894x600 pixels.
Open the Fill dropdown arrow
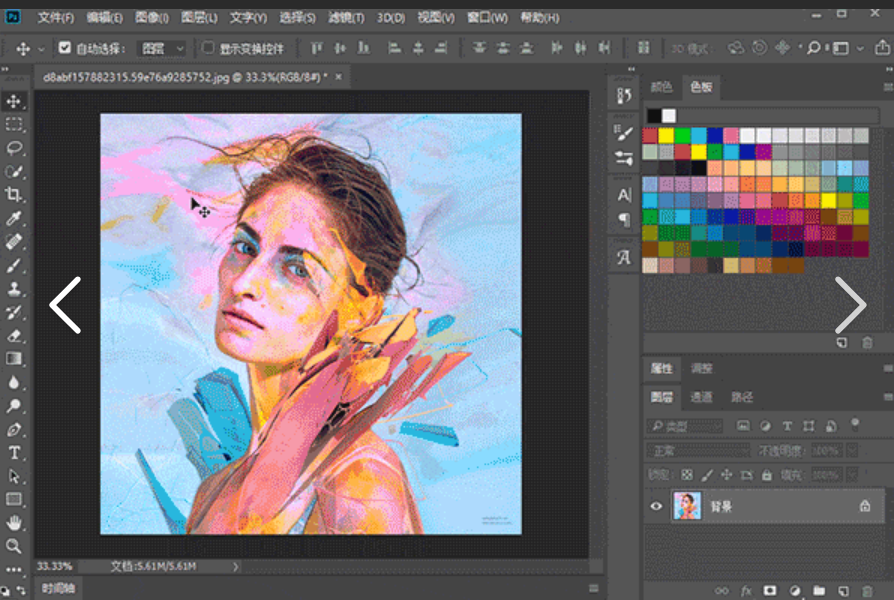[x=852, y=475]
